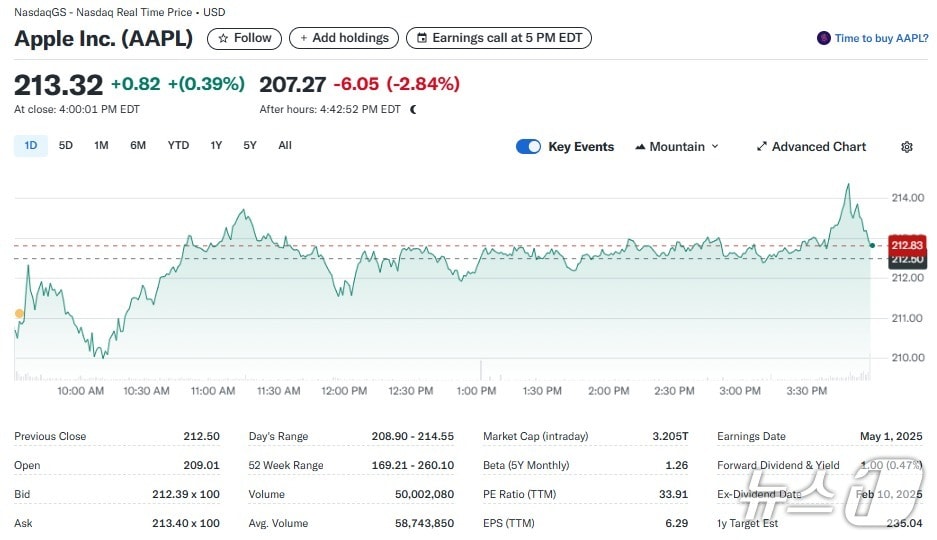This screenshot has width=937, height=540.
Task: Toggle the Key Events switch
Action: point(528,147)
